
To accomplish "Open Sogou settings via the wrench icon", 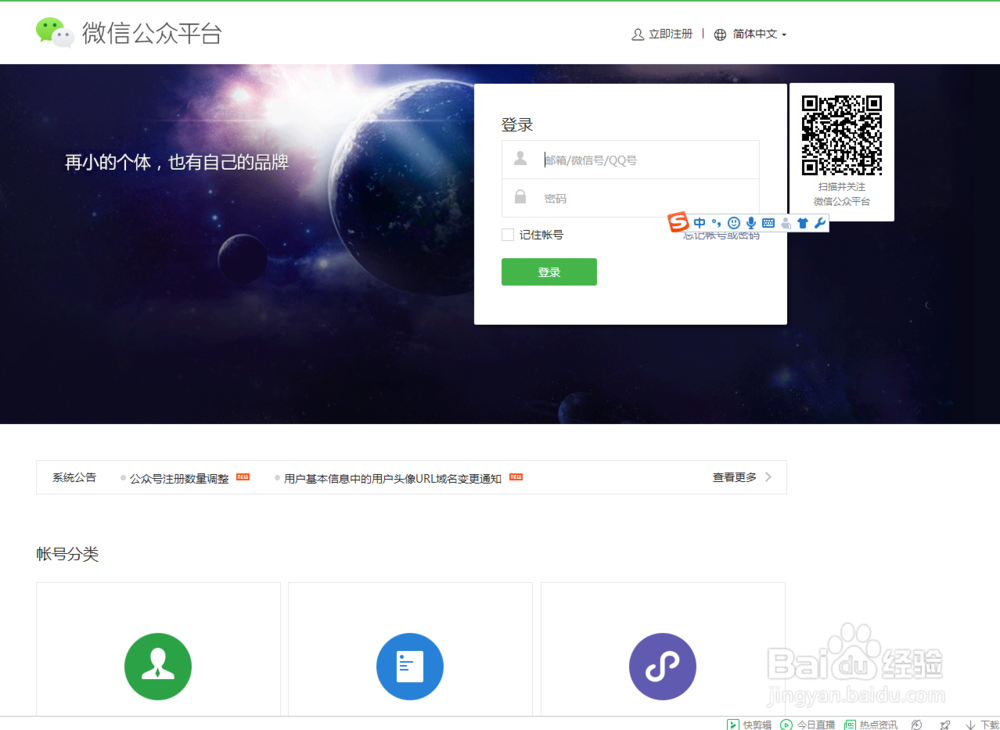I will pos(819,222).
